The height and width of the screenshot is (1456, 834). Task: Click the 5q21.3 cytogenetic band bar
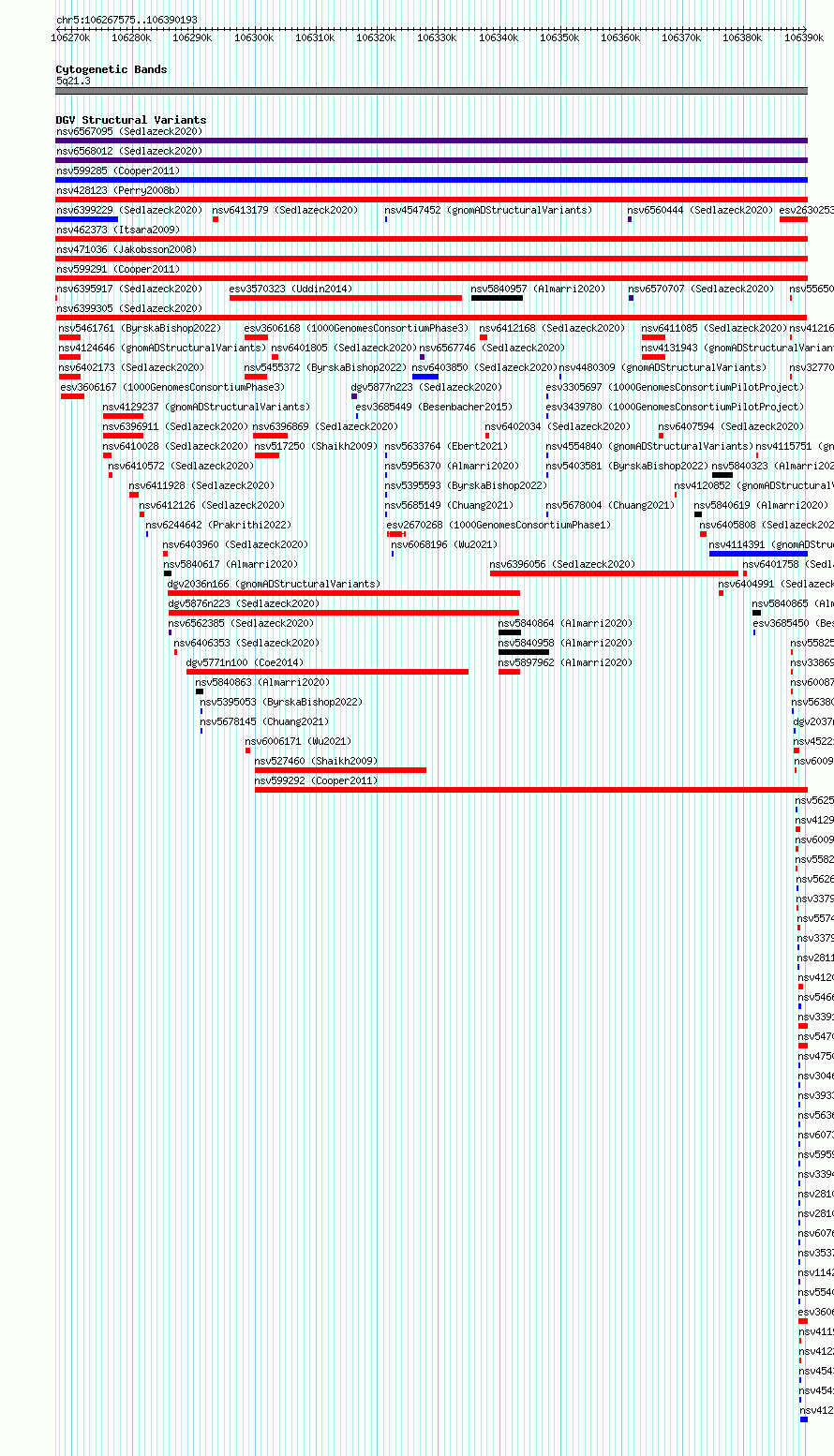click(x=431, y=91)
